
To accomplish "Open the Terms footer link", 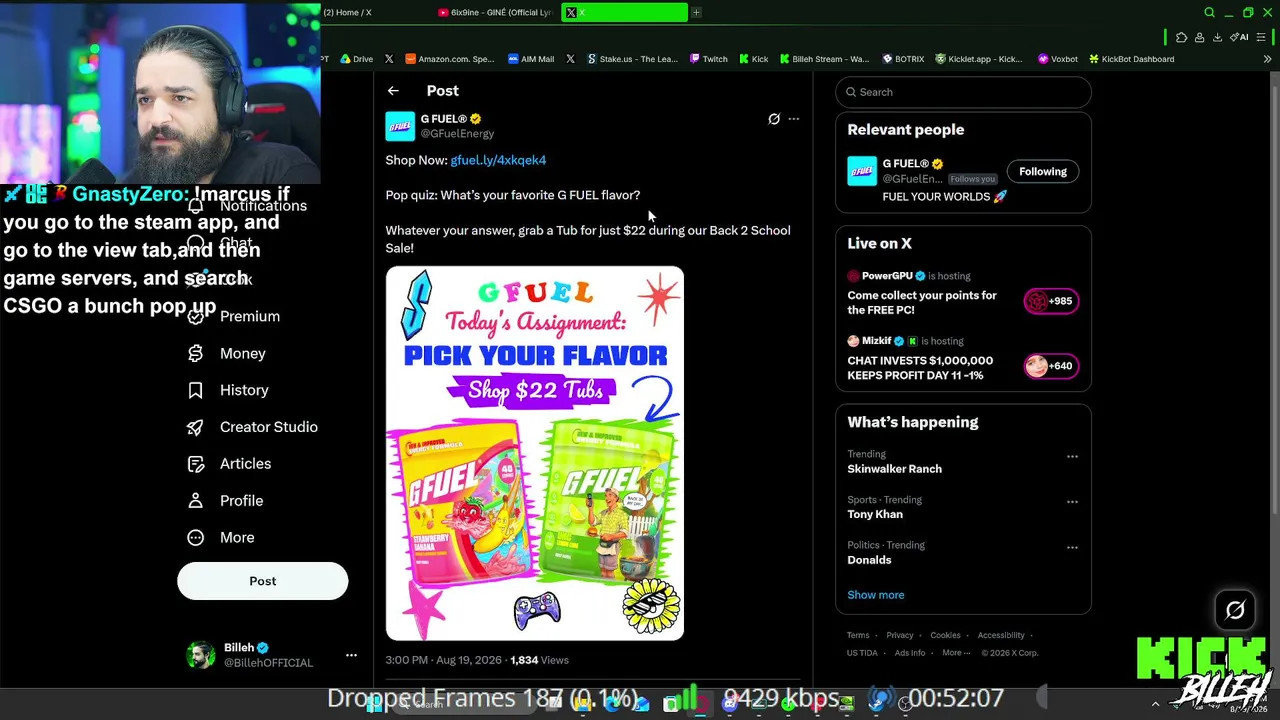I will (858, 635).
